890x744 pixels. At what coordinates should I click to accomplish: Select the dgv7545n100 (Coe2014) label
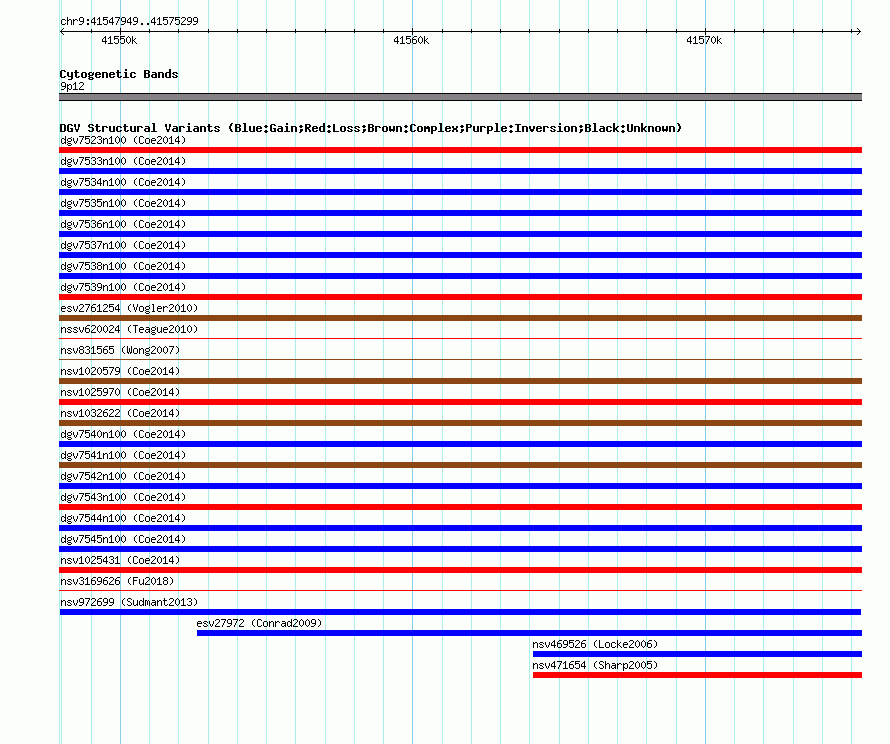(123, 539)
